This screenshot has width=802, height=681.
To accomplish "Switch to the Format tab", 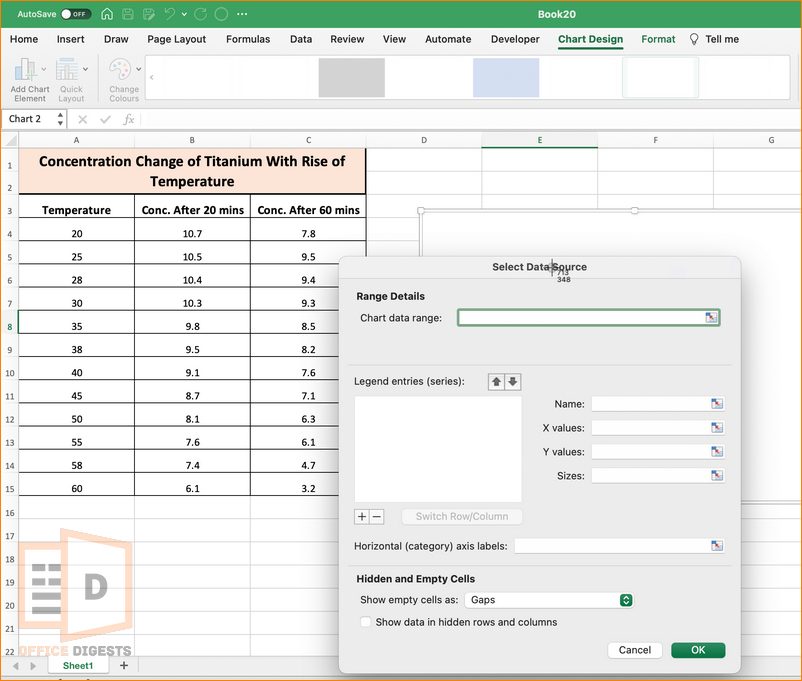I will point(658,39).
